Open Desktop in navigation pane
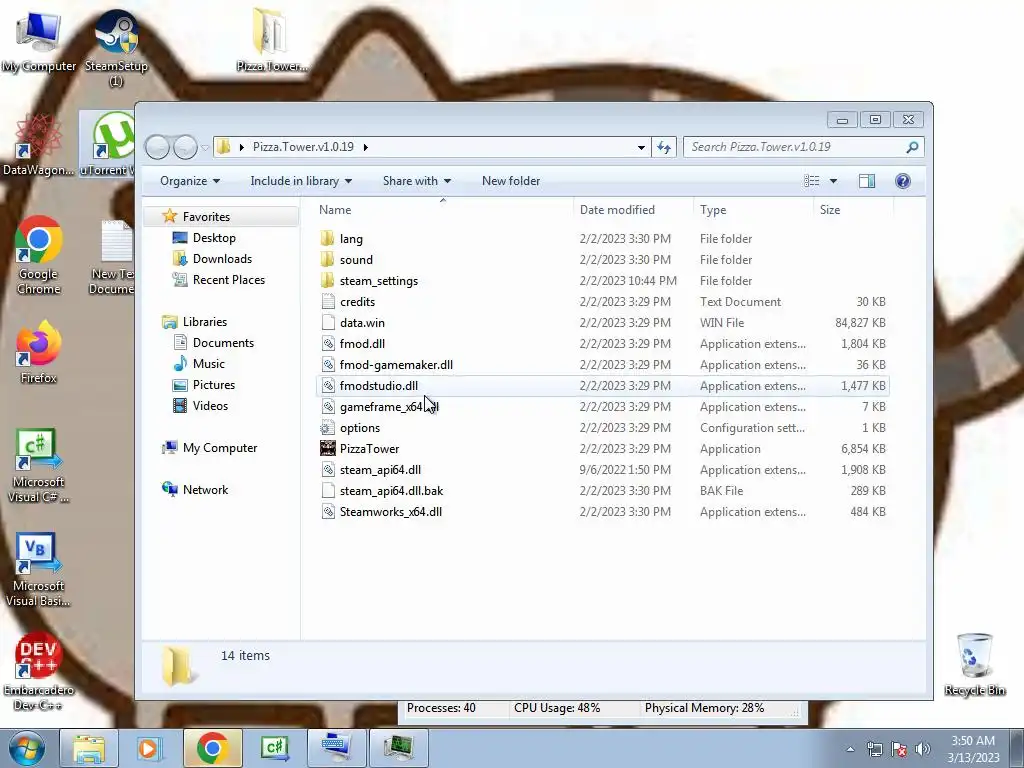Screen dimensions: 1024x768 pos(214,238)
